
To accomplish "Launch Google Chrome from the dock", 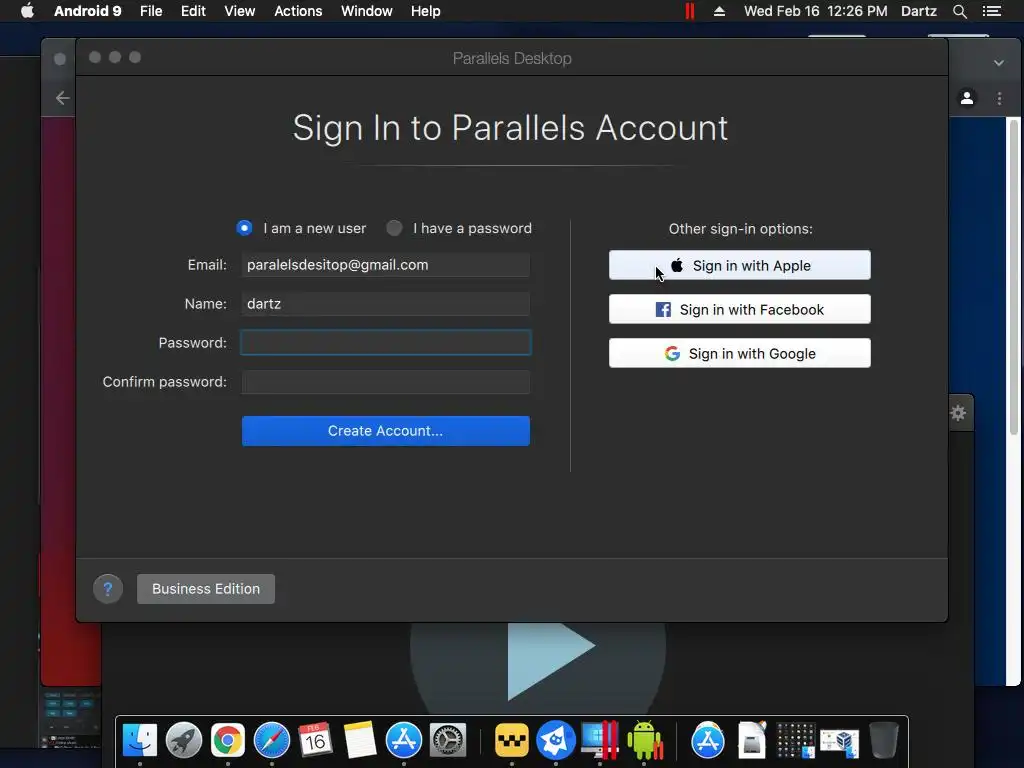I will 227,741.
